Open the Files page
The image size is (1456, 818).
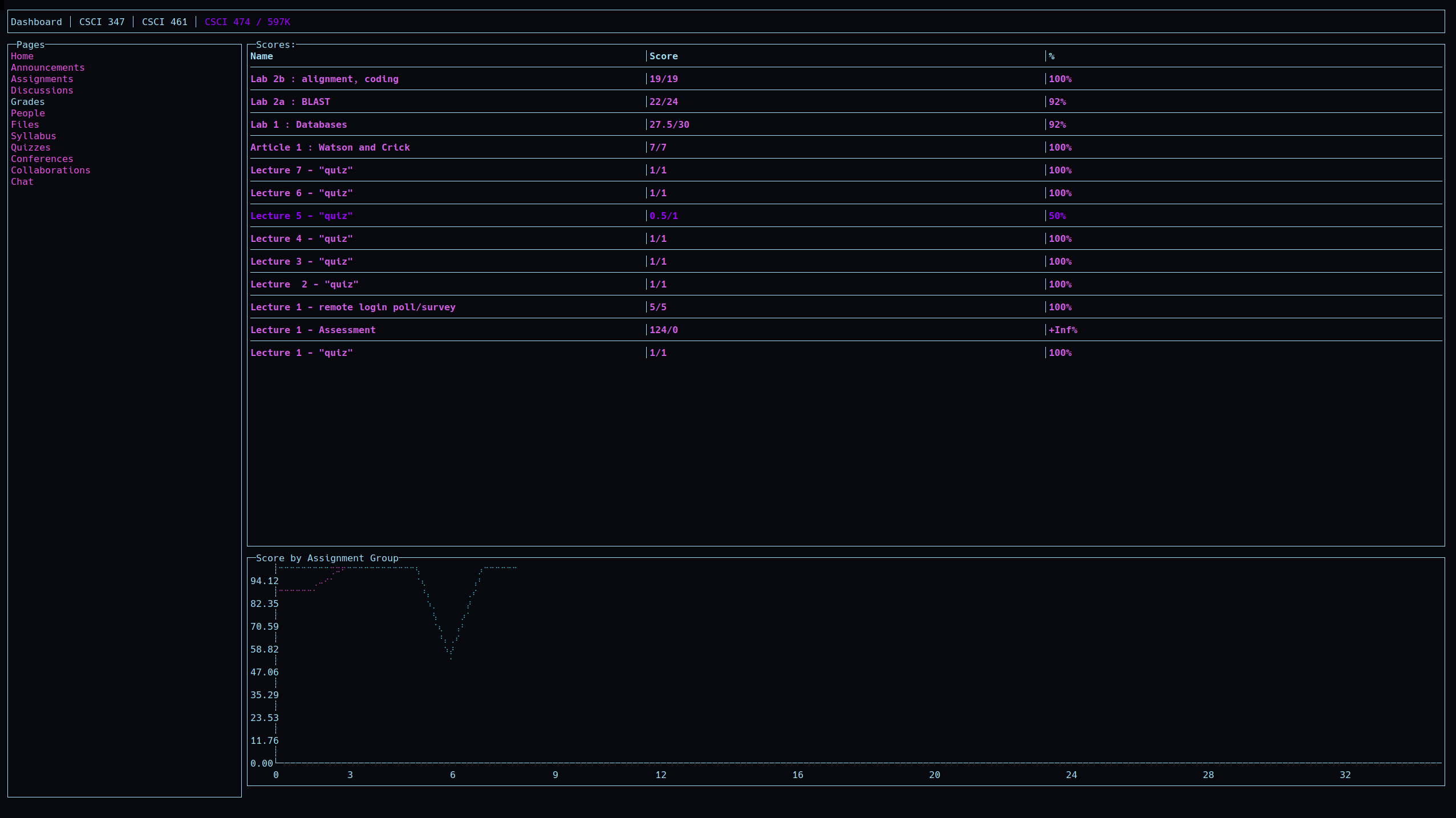pyautogui.click(x=25, y=124)
